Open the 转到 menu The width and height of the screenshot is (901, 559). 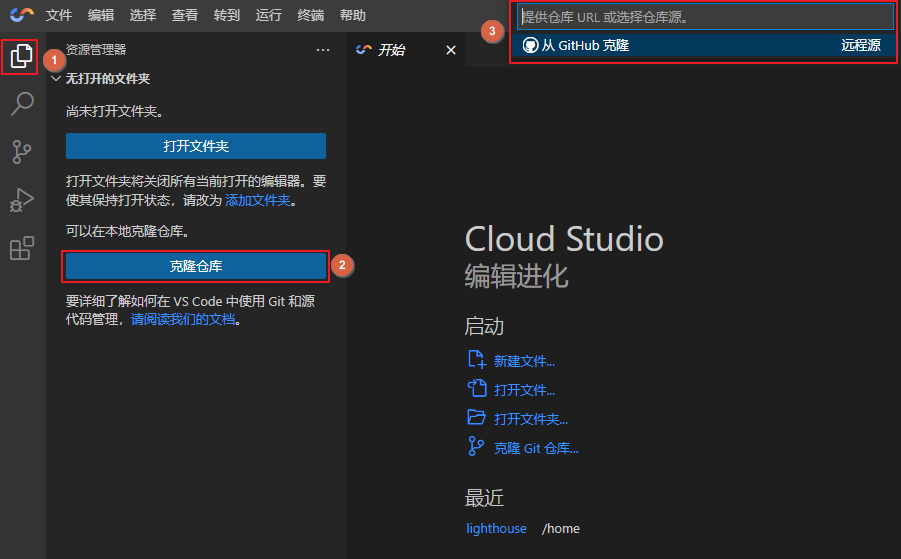coord(227,15)
